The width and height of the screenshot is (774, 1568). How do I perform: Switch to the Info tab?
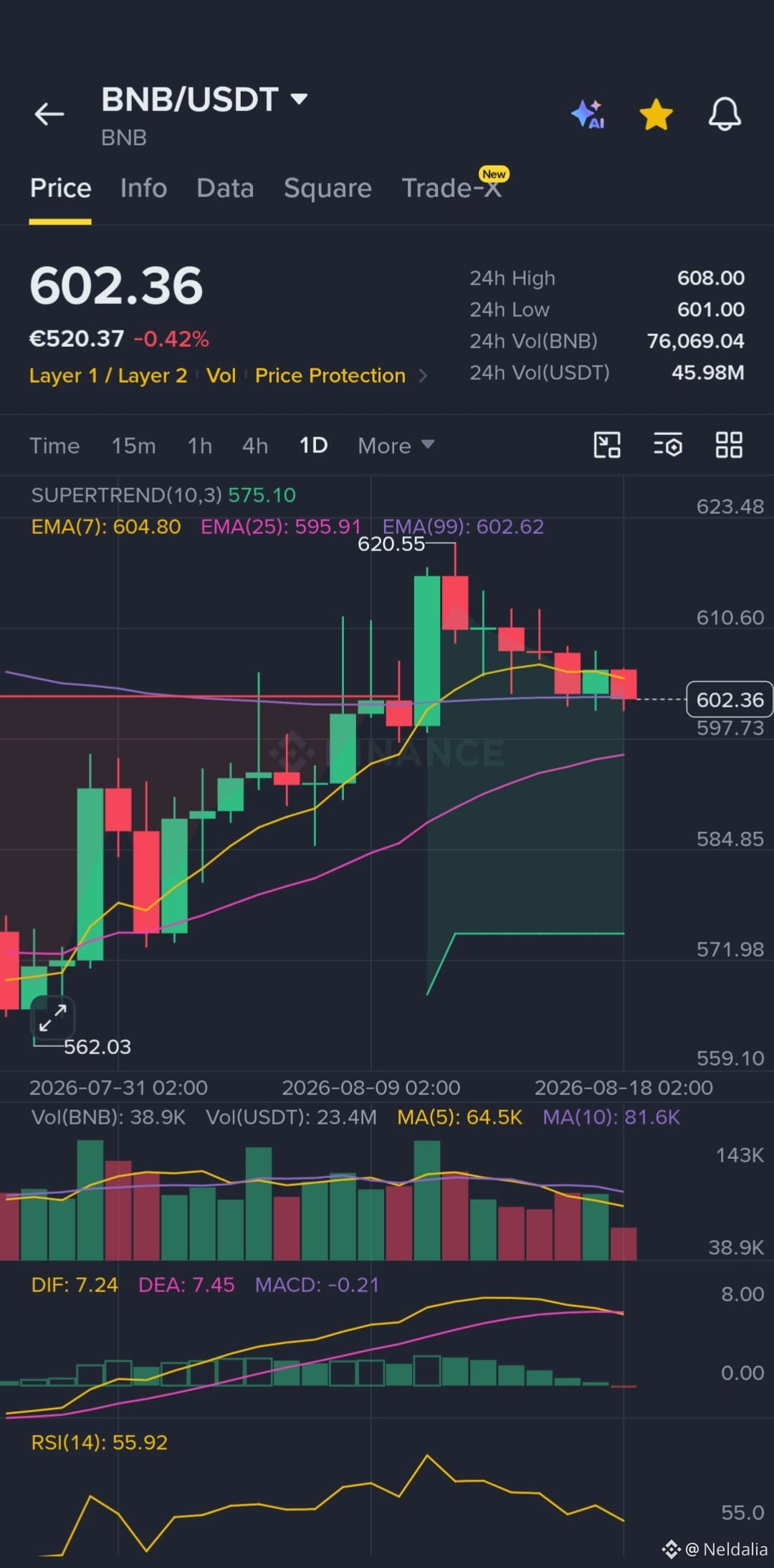(x=143, y=188)
